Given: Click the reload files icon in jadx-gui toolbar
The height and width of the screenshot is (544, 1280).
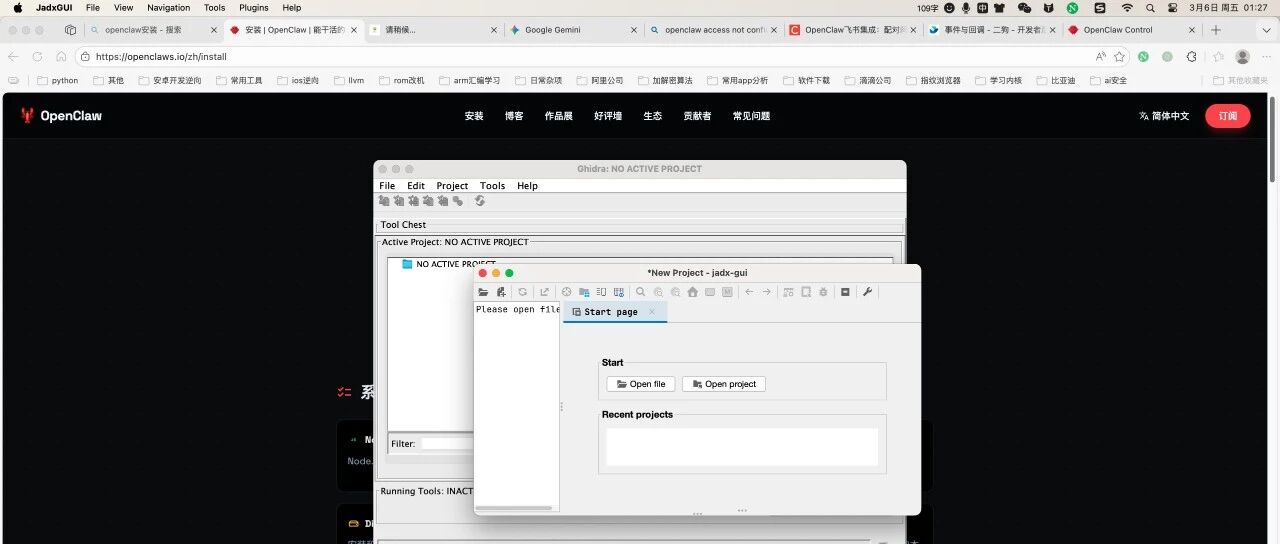Looking at the screenshot, I should tap(522, 292).
